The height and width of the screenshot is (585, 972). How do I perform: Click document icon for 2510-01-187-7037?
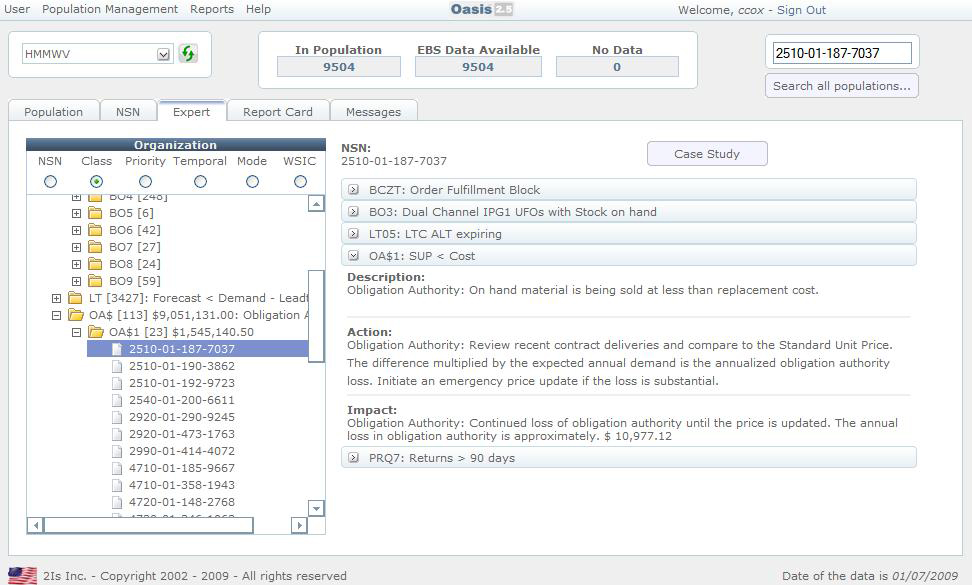point(117,349)
